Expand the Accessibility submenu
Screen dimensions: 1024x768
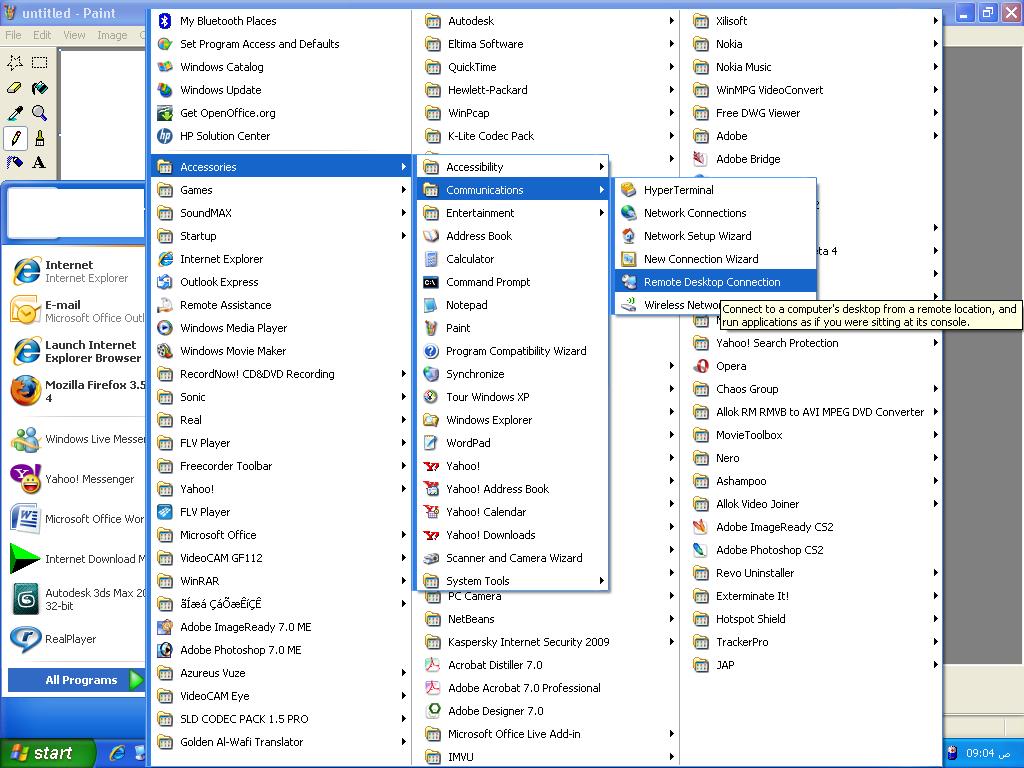(513, 167)
